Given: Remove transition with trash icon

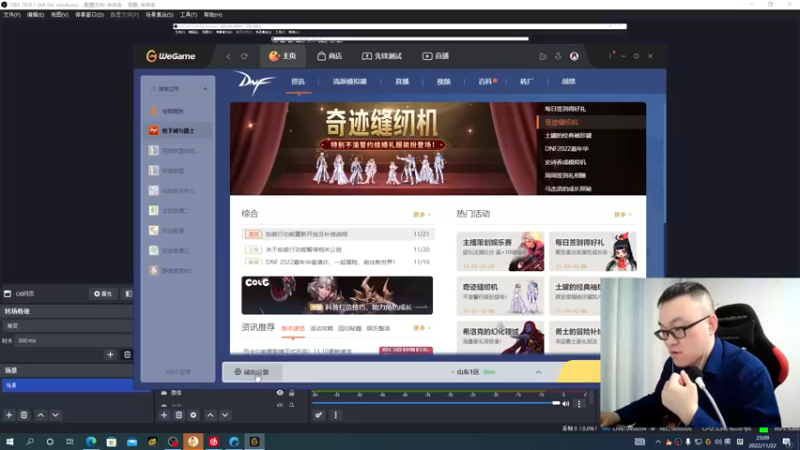Looking at the screenshot, I should click(x=127, y=355).
